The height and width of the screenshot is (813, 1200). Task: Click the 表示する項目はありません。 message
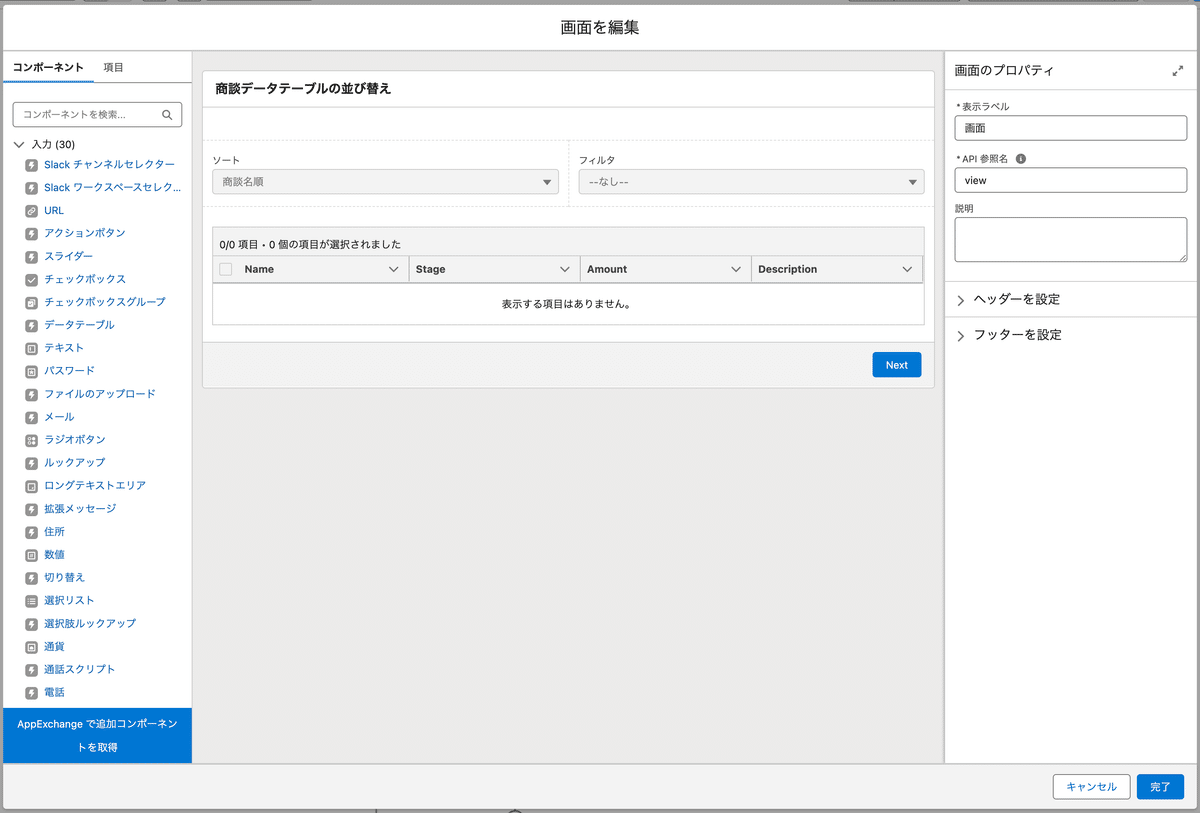(567, 303)
